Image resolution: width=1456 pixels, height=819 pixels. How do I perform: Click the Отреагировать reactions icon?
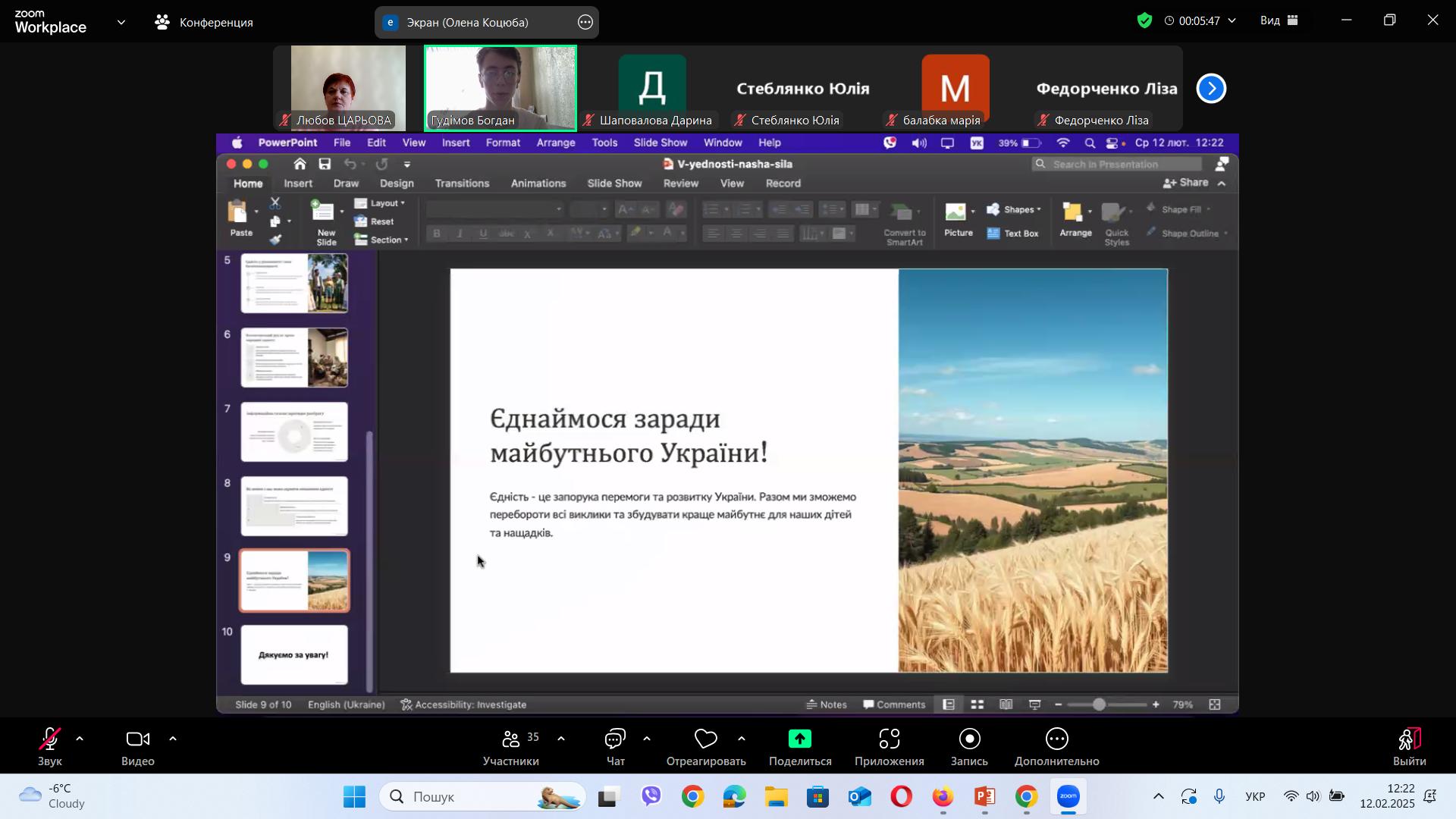coord(705,740)
